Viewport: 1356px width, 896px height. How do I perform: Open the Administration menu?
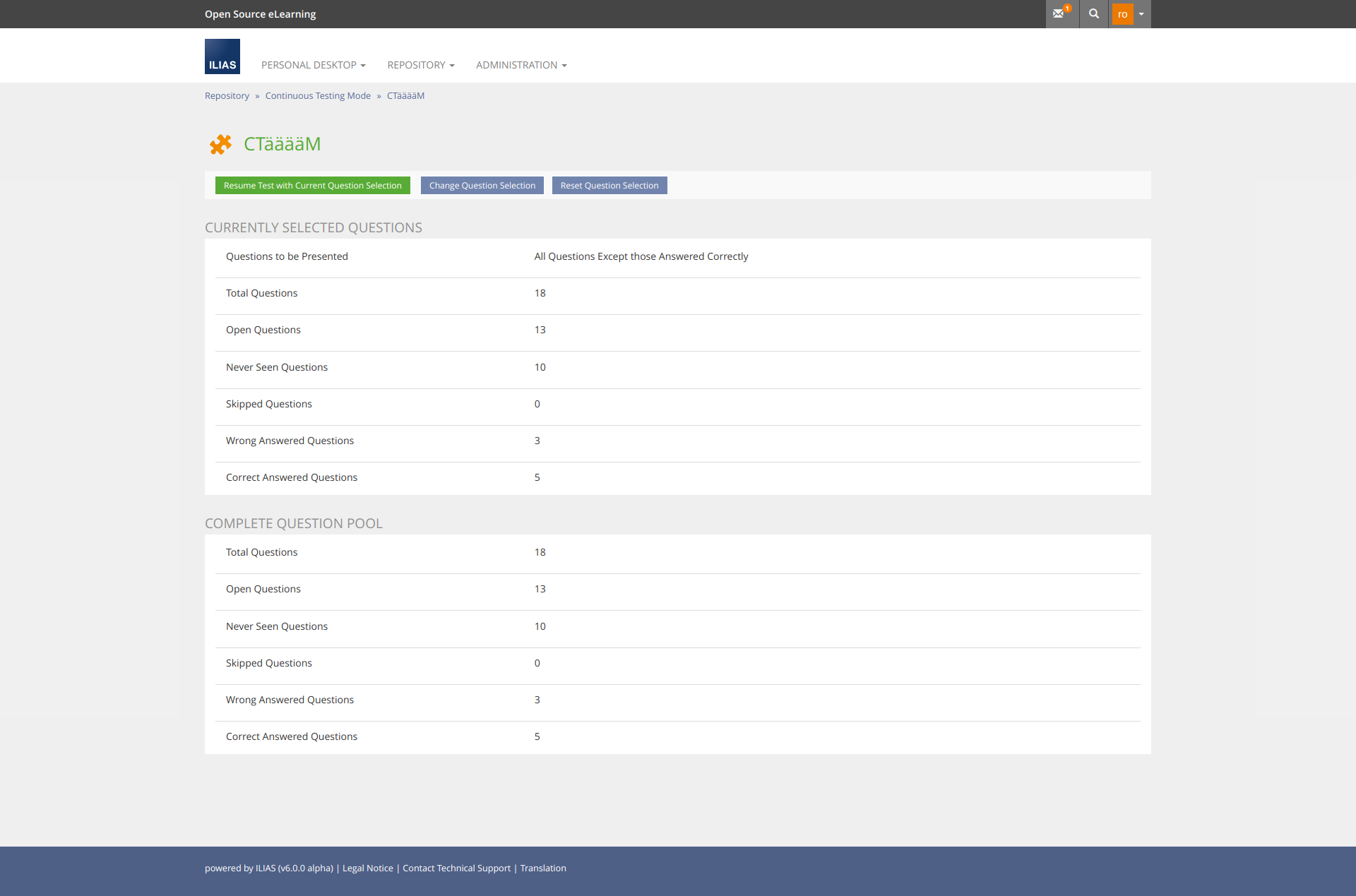(x=521, y=65)
